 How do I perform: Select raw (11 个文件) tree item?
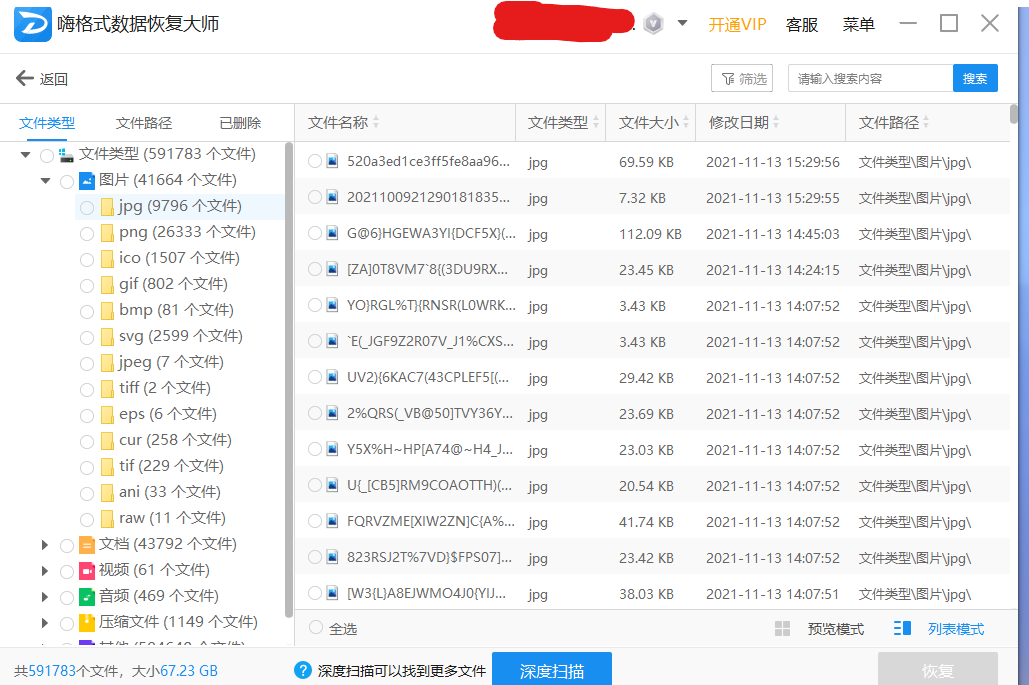(172, 518)
